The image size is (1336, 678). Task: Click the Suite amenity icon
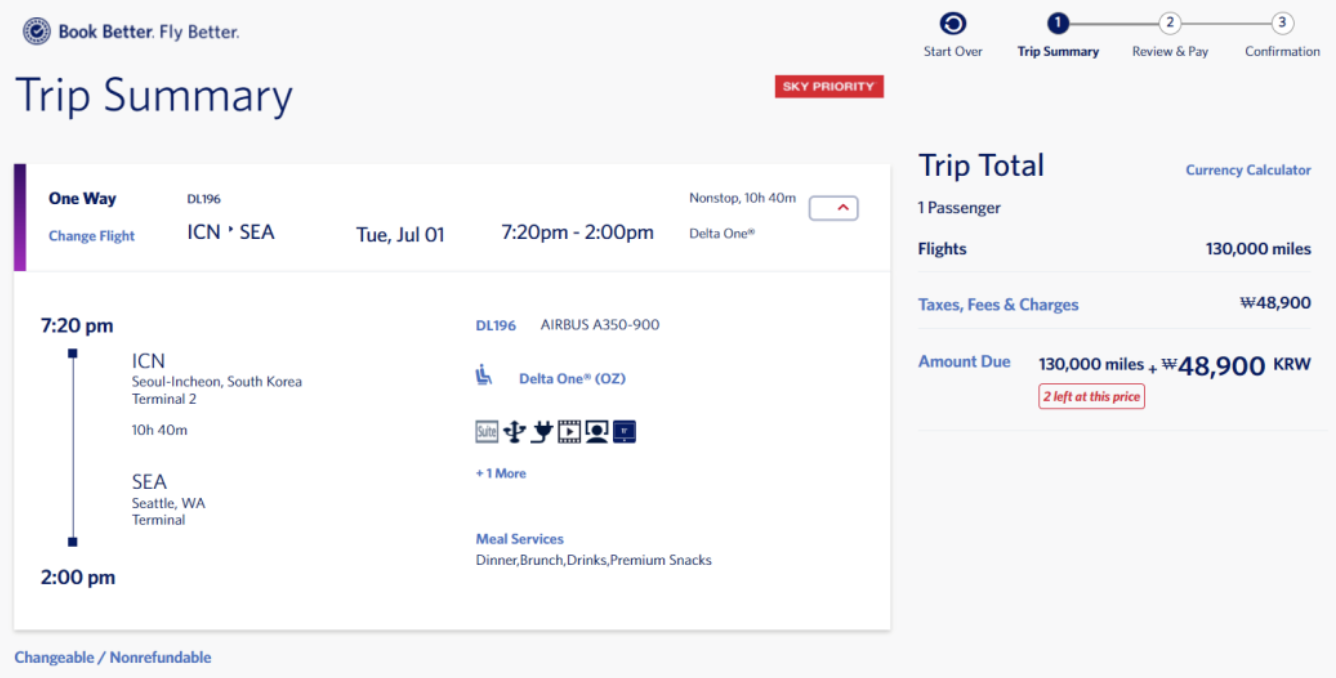[487, 432]
